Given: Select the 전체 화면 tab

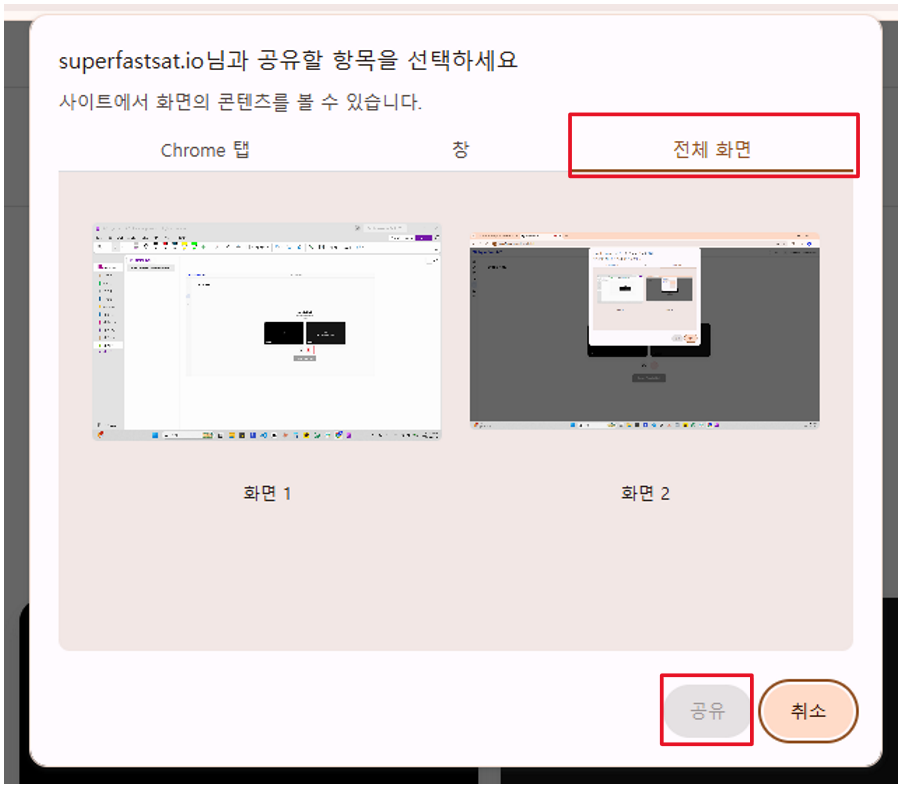Looking at the screenshot, I should coord(712,150).
